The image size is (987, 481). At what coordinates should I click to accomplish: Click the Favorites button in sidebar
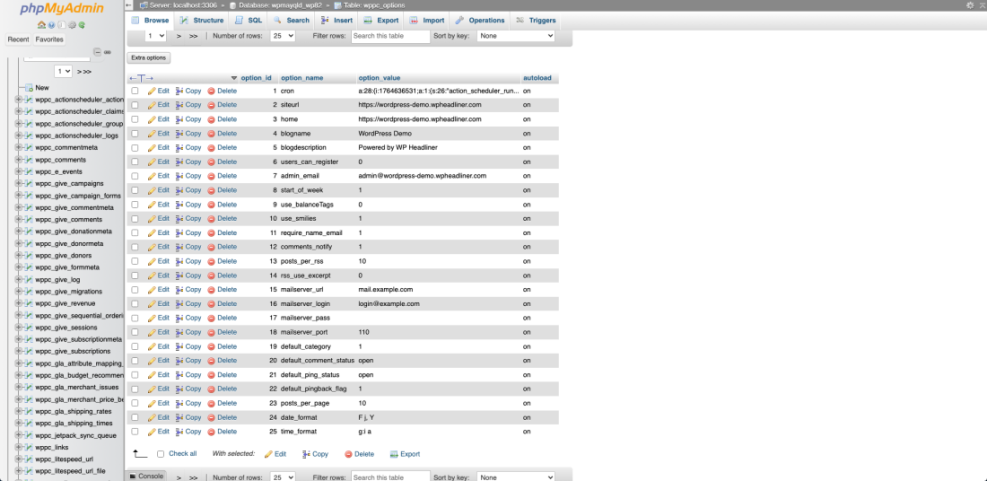[x=49, y=39]
